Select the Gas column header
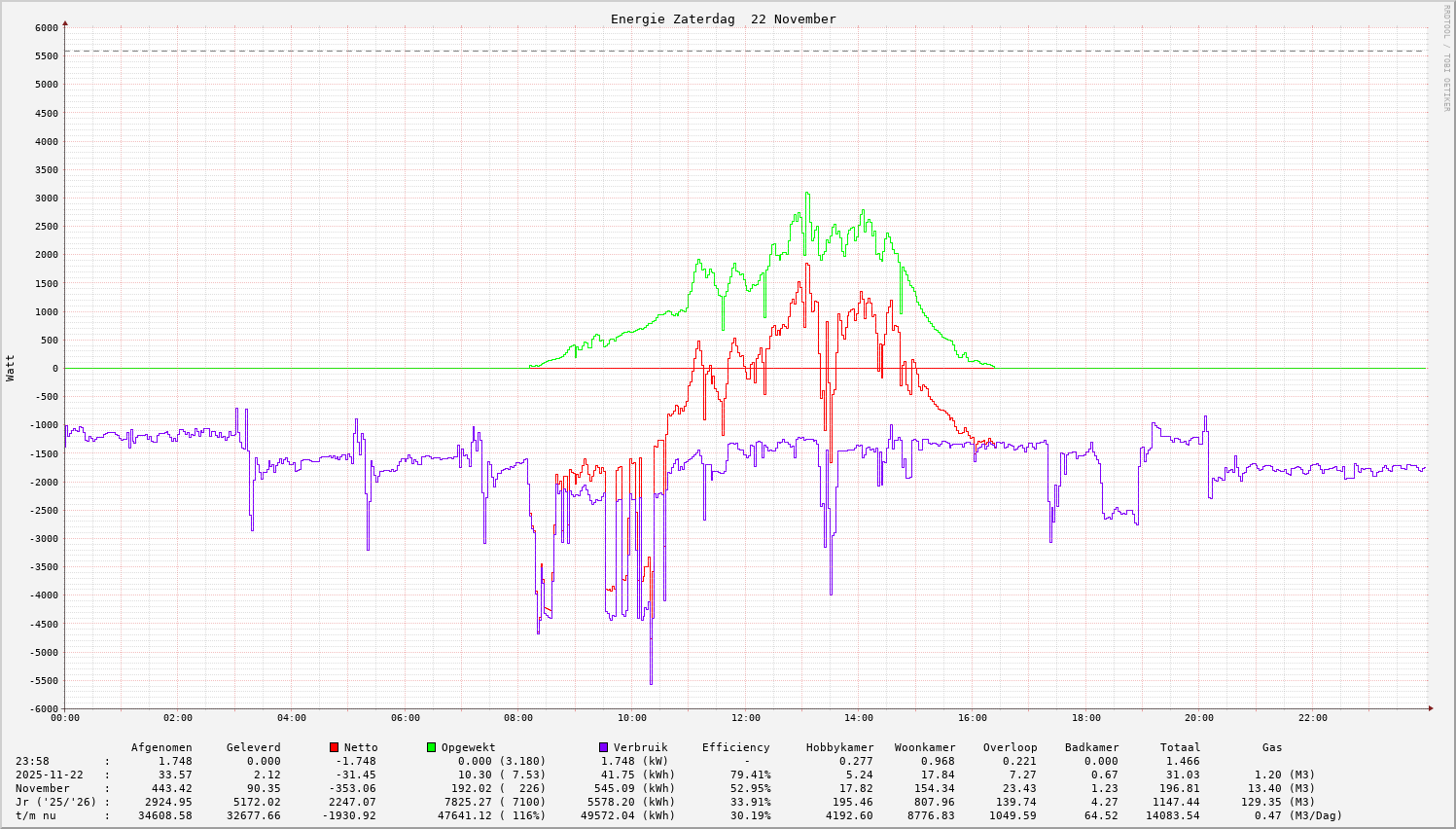The height and width of the screenshot is (829, 1456). point(1272,747)
